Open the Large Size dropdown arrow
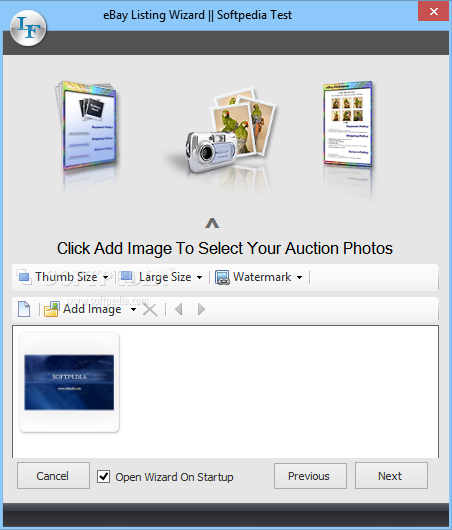The width and height of the screenshot is (452, 530). pos(199,278)
